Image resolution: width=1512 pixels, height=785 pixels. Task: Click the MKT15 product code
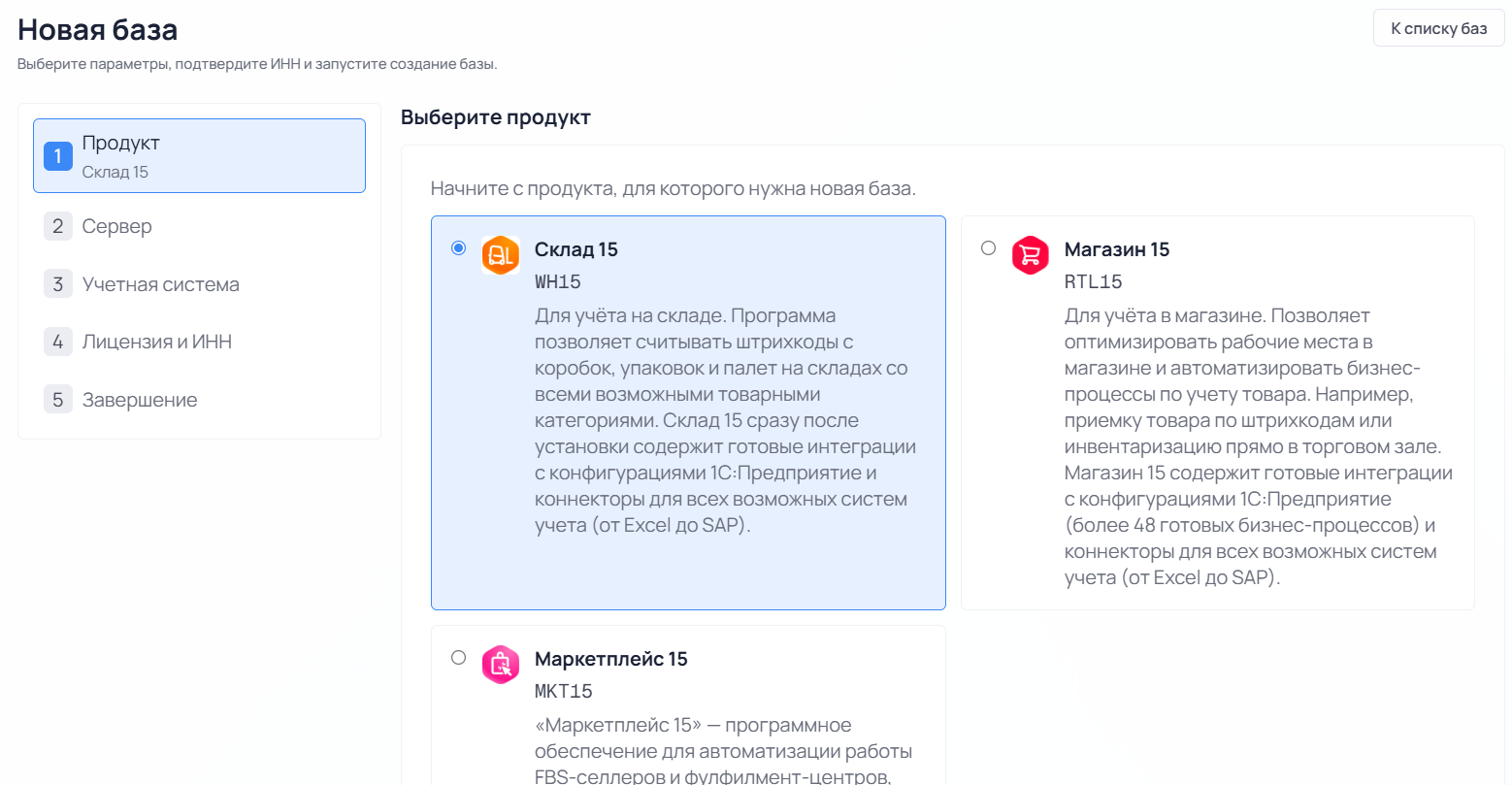[x=564, y=692]
